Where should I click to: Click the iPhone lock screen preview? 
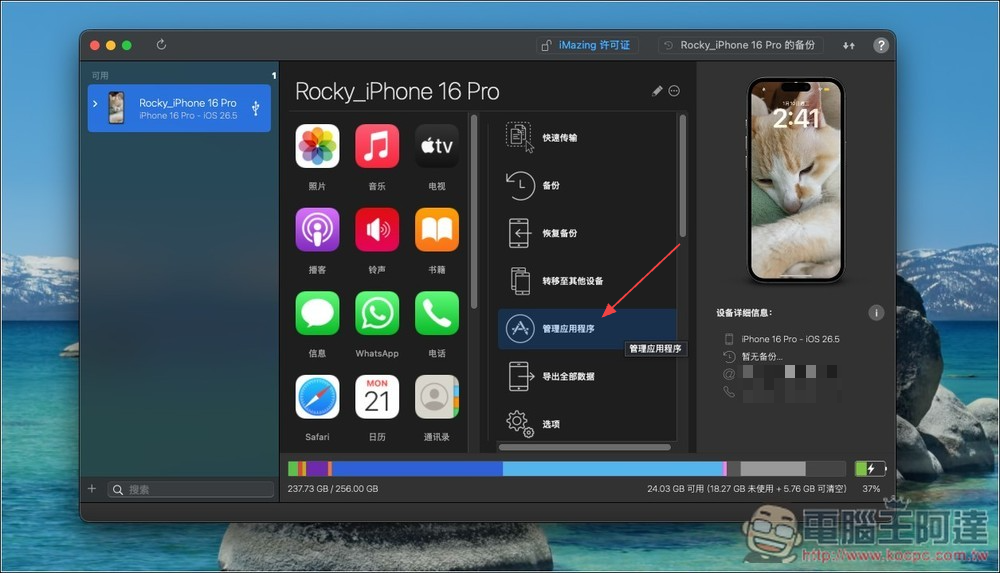pos(796,180)
